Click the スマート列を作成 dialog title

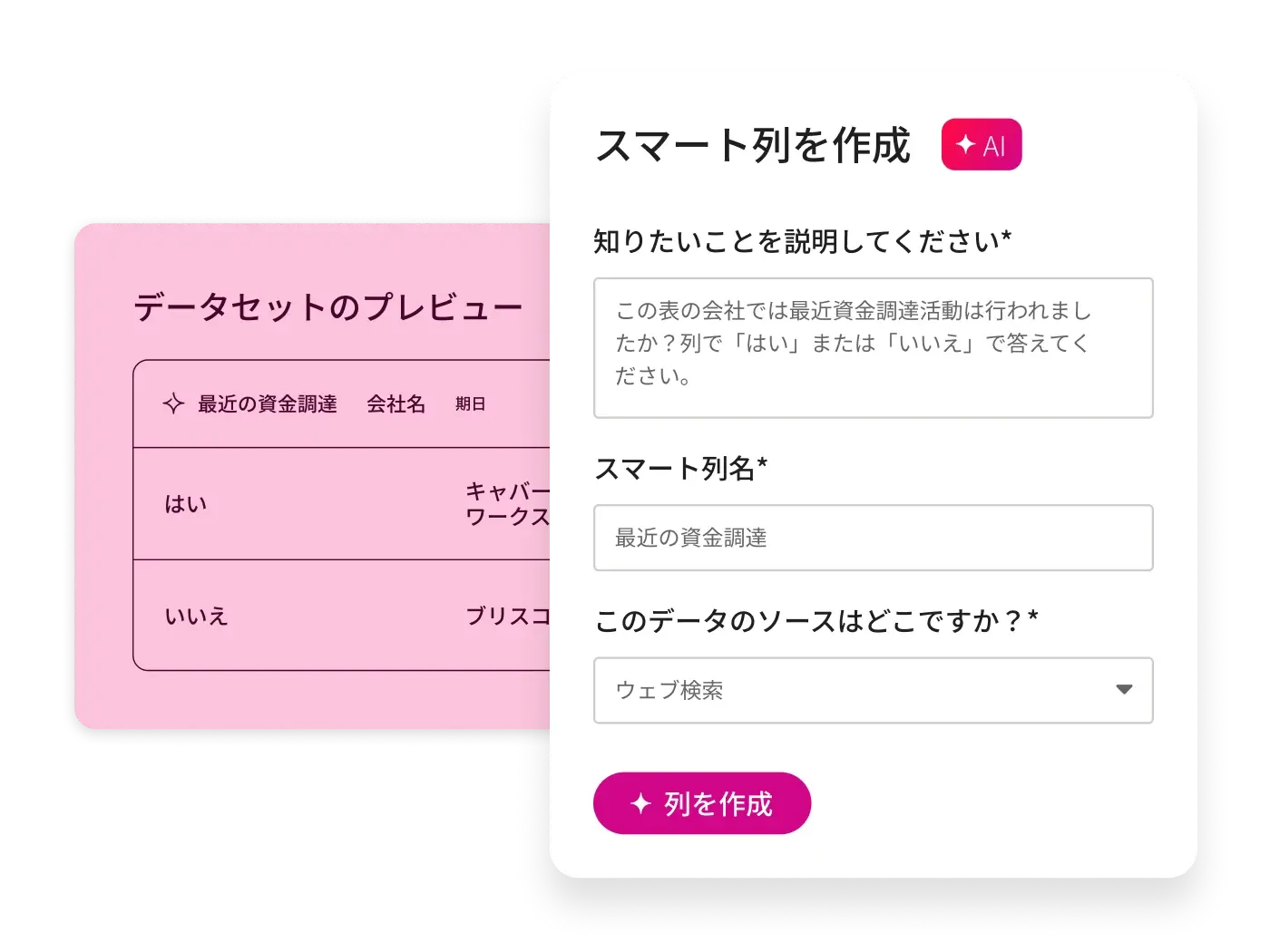[x=753, y=145]
